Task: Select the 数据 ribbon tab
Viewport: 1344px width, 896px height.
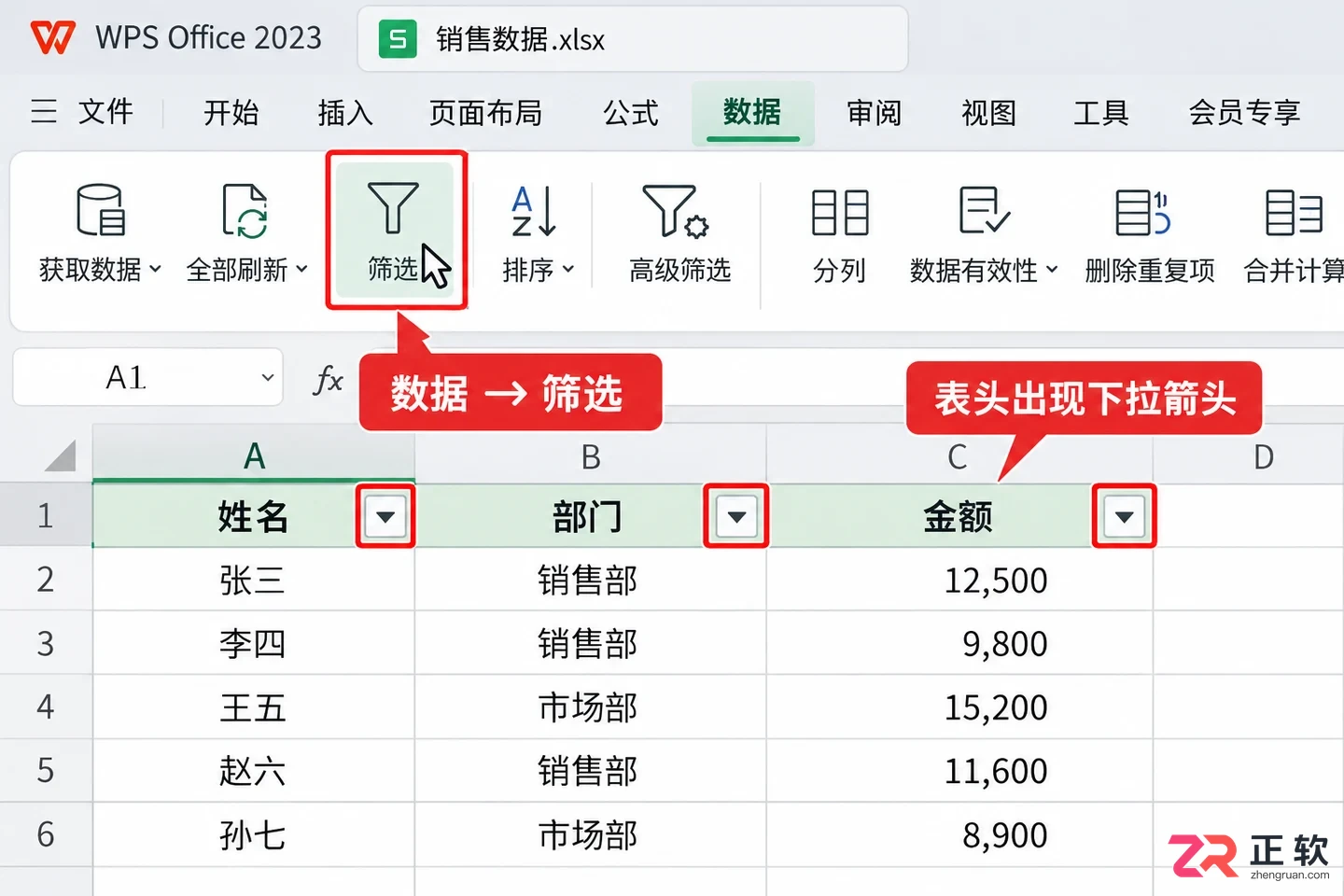Action: 752,113
